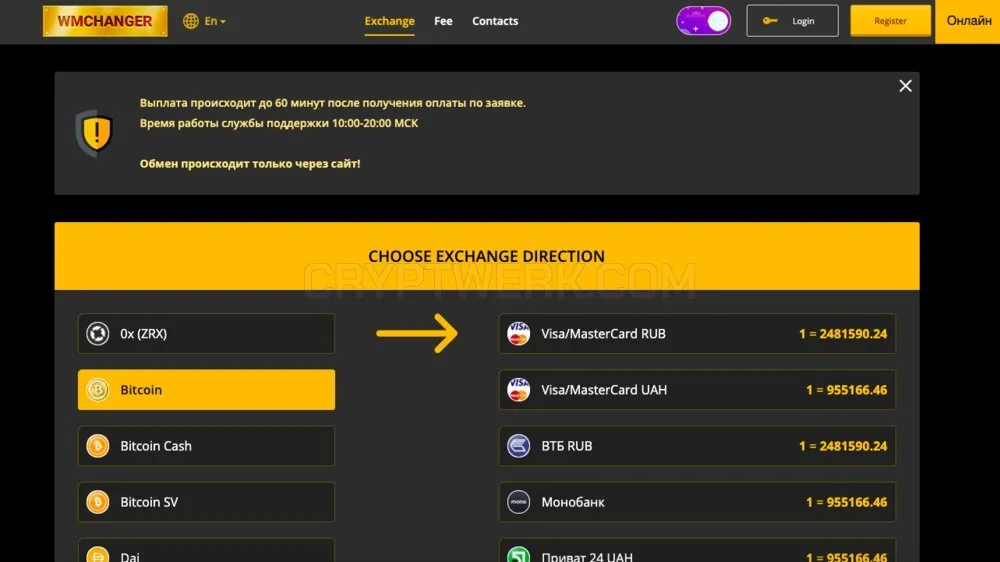Choose the Bitcoin SV coin icon

pos(98,502)
